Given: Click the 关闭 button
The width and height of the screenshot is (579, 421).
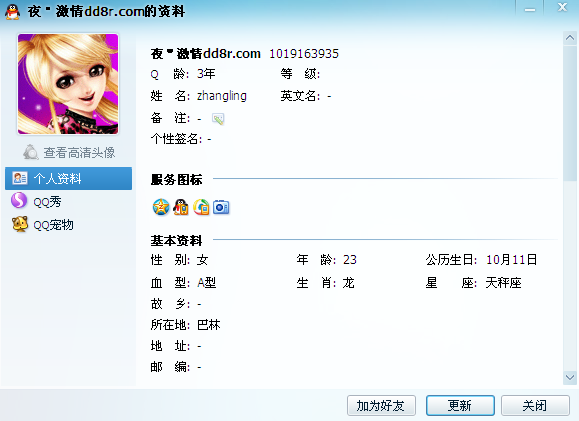Looking at the screenshot, I should click(x=535, y=405).
